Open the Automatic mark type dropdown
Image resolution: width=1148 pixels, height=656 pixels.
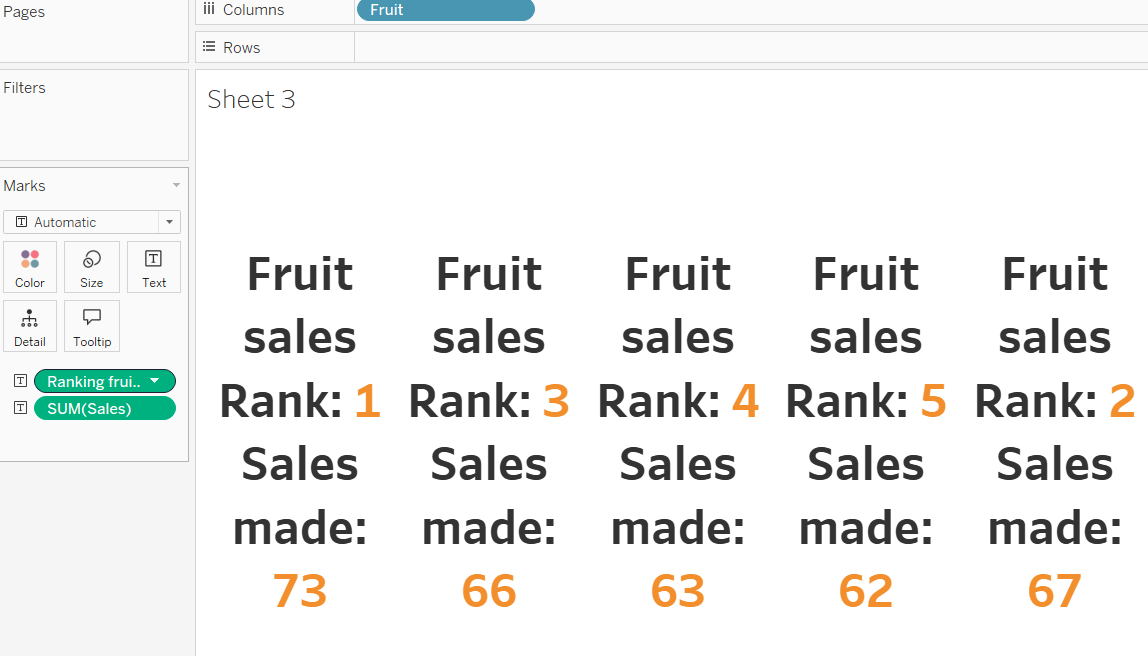[91, 222]
